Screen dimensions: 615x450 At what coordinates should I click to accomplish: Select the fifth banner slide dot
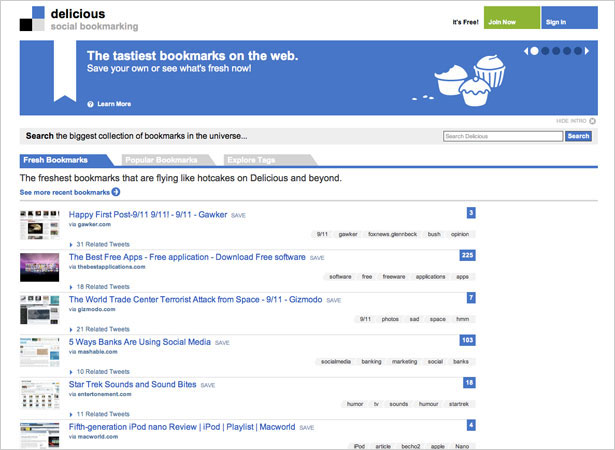tap(578, 51)
